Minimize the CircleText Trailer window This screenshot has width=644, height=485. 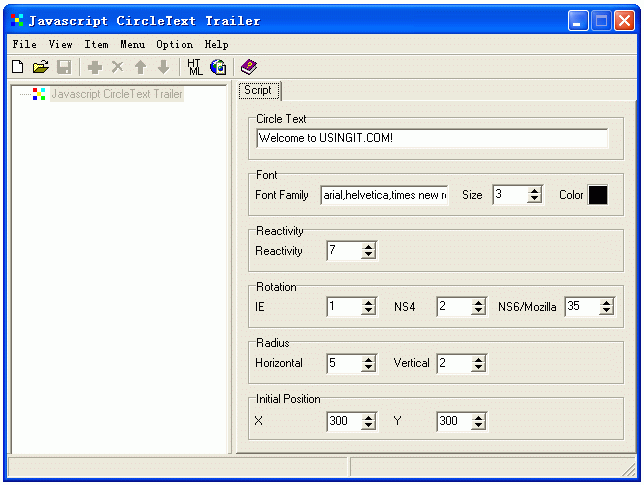(x=578, y=21)
